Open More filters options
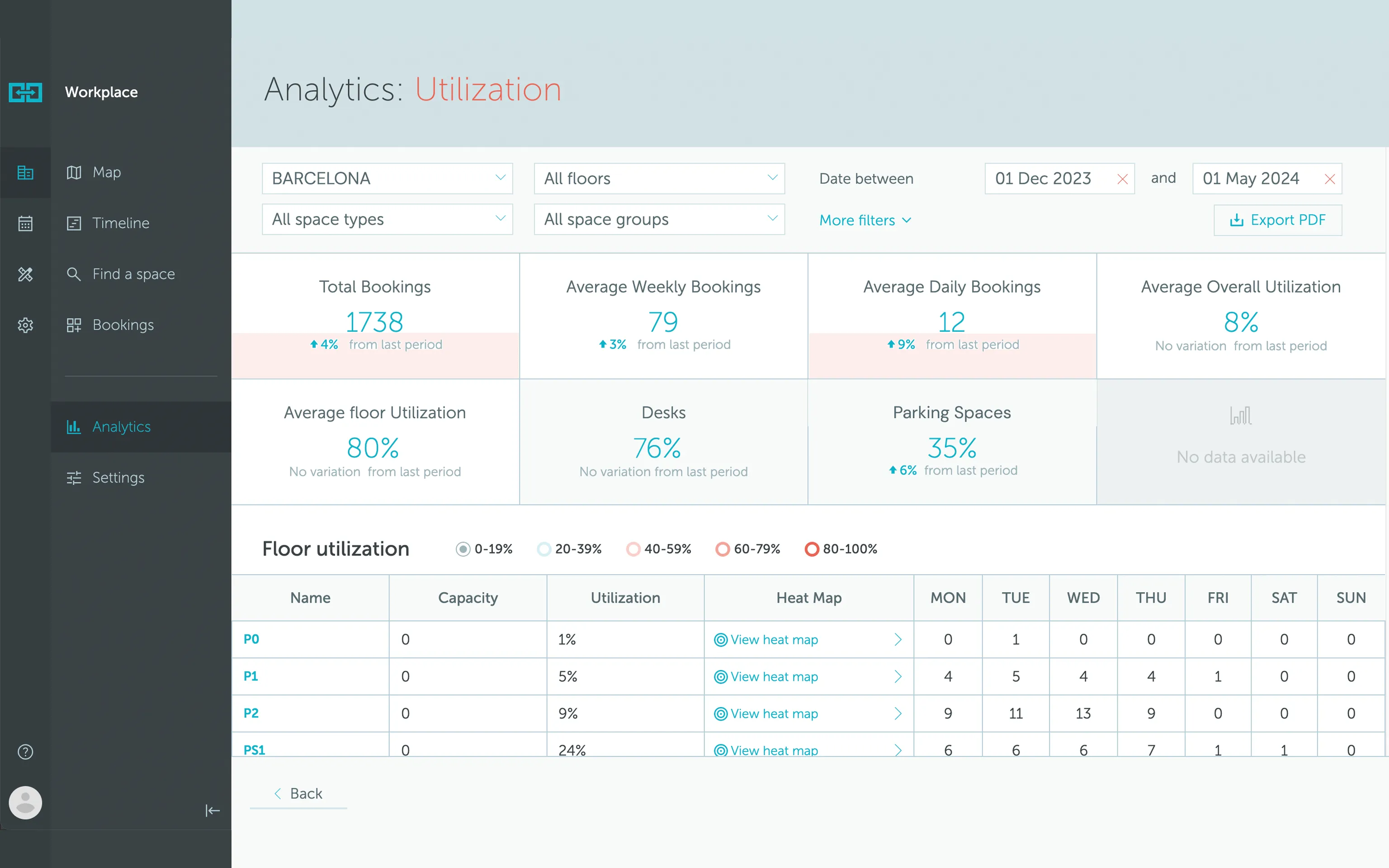Viewport: 1389px width, 868px height. pyautogui.click(x=865, y=220)
